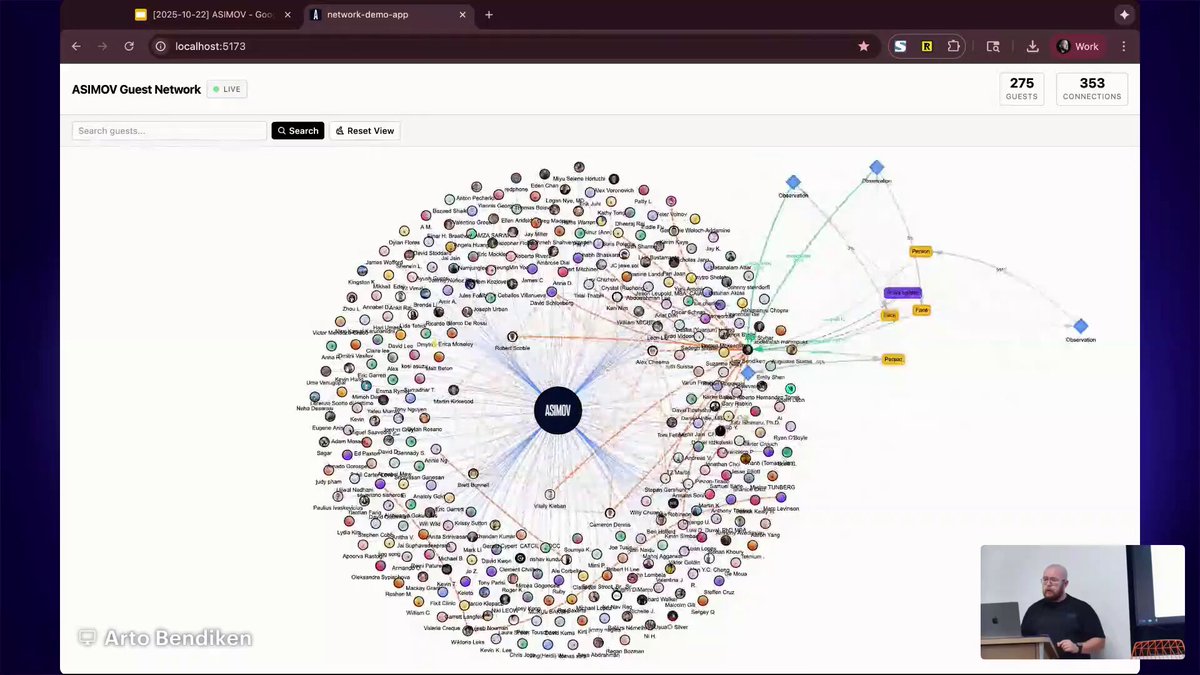Open the S browser extension
1200x675 pixels.
coord(900,46)
